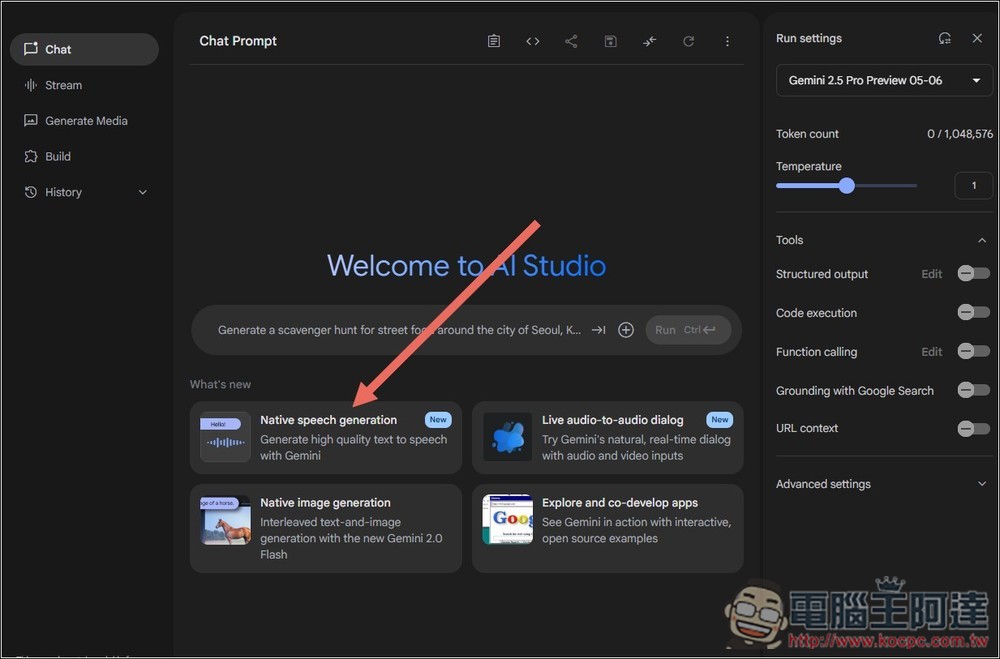Image resolution: width=1000 pixels, height=659 pixels.
Task: Click the Build puzzle icon
Action: [31, 156]
